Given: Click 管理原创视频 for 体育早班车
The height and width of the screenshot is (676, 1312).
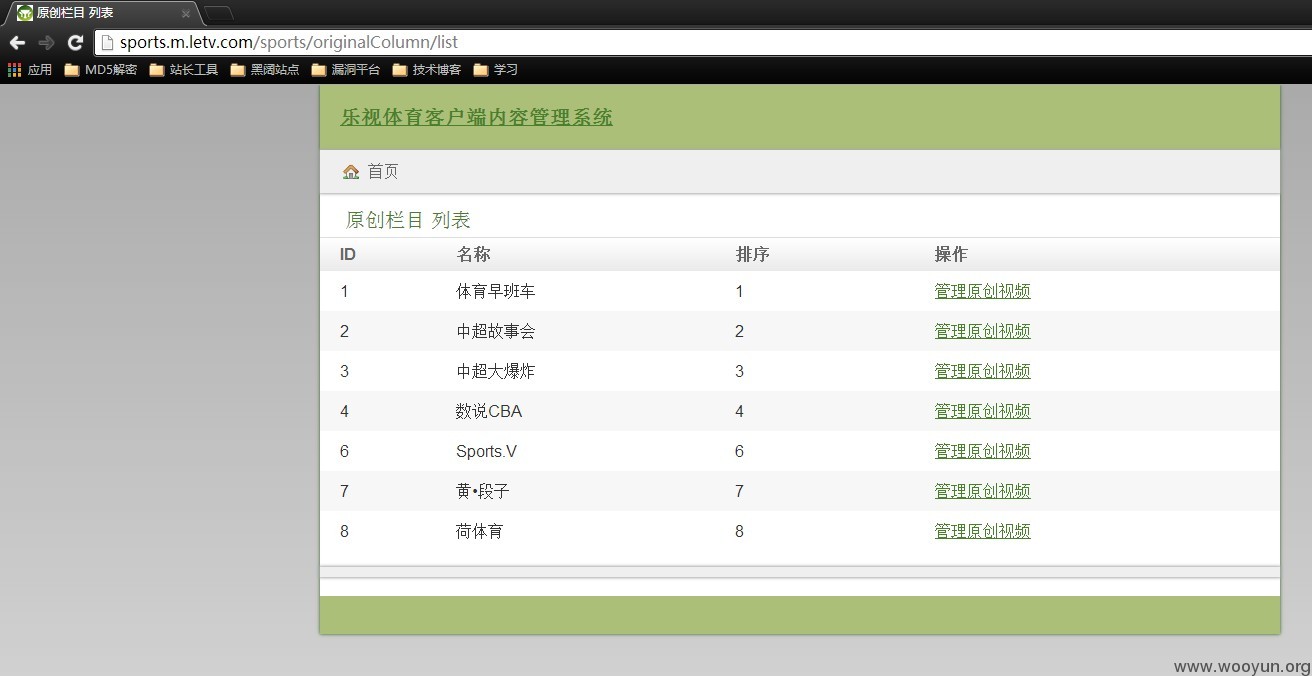Looking at the screenshot, I should pos(982,291).
